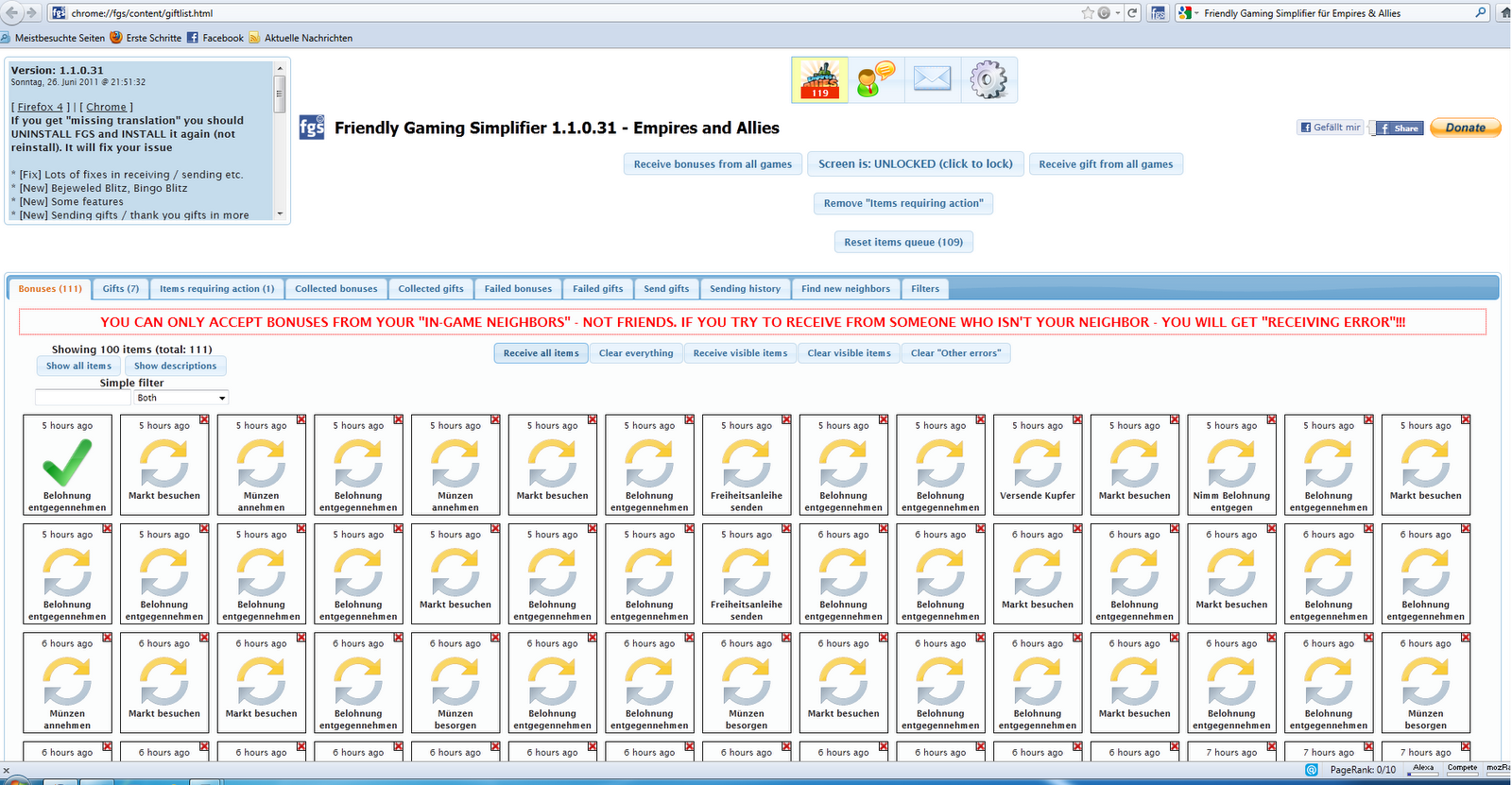The height and width of the screenshot is (785, 1512).
Task: Switch to the Bonuses (111) tab
Action: (50, 289)
